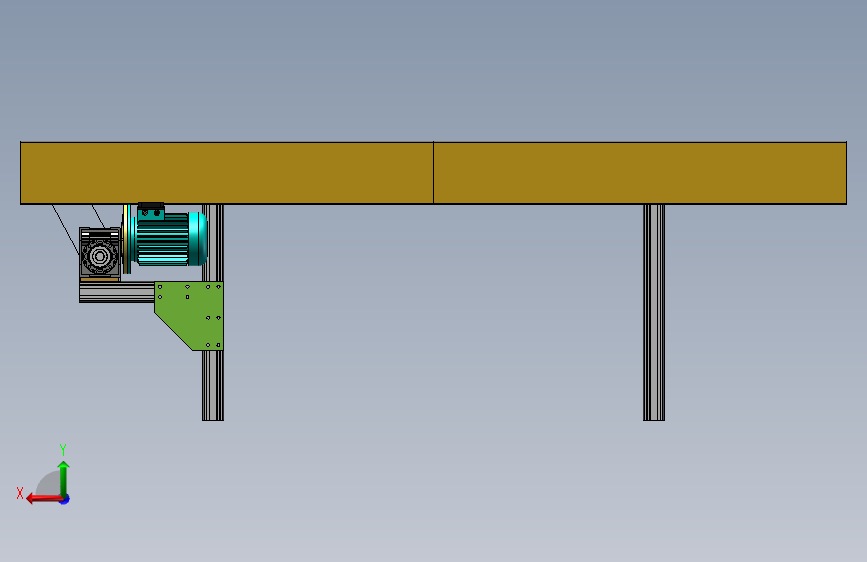
Task: Select the right half of the brown conveyor frame
Action: tap(640, 173)
